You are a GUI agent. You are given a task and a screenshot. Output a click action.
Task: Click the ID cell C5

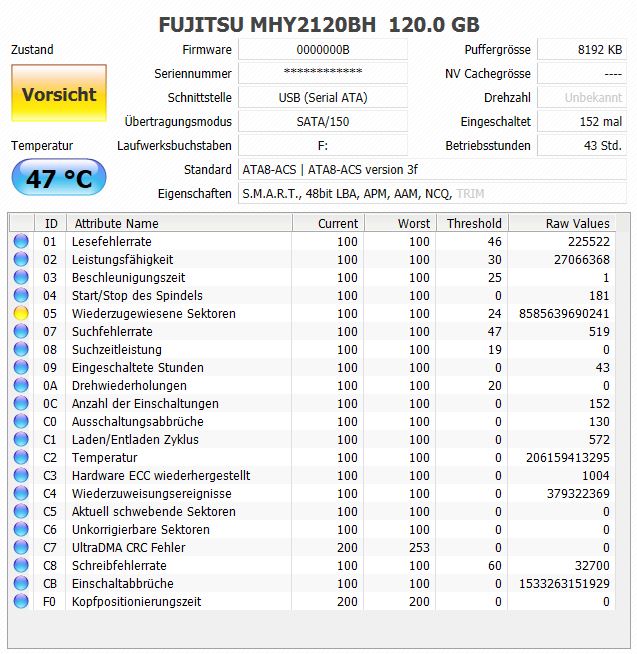coord(50,511)
